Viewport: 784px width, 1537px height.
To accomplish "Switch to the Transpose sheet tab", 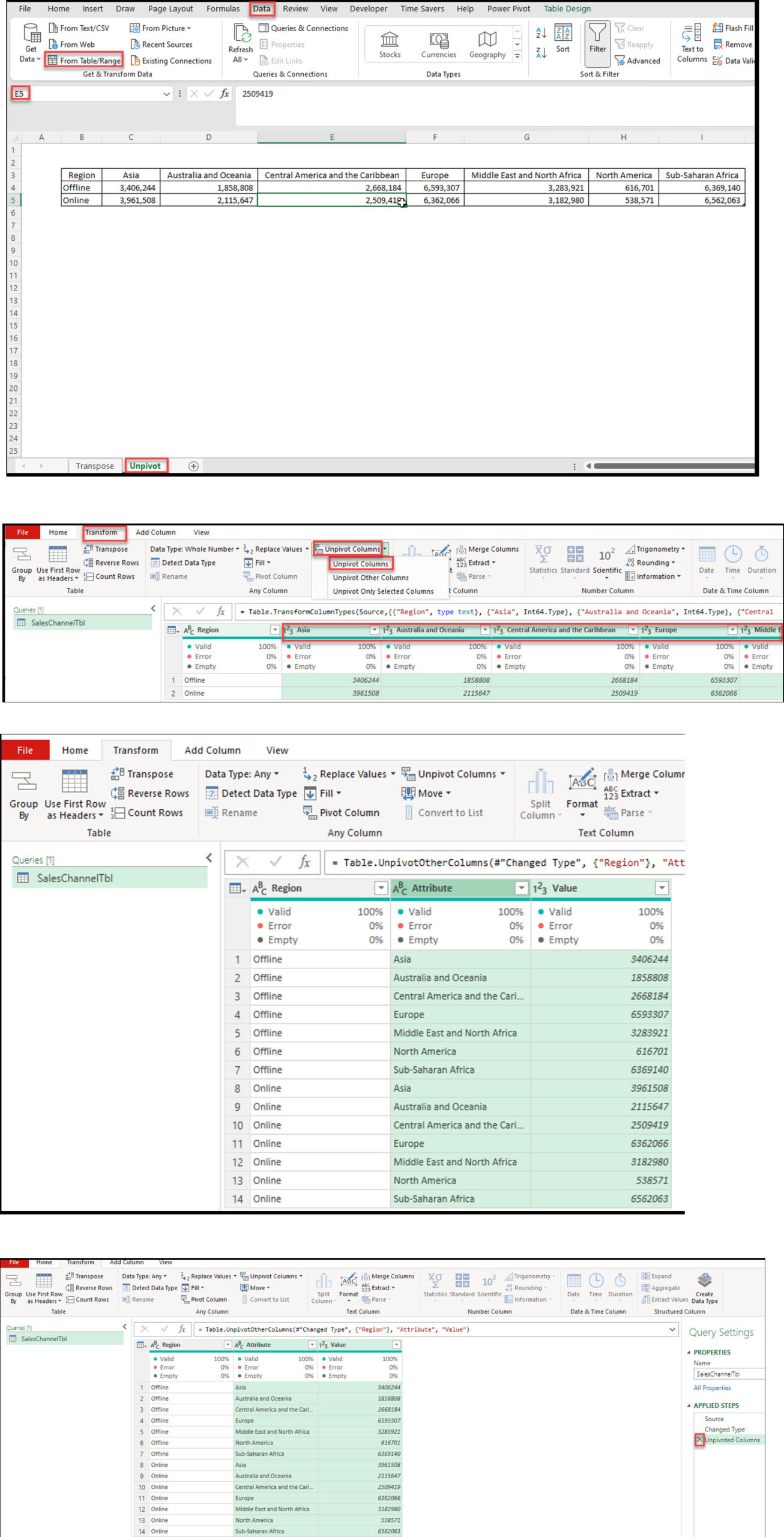I will pos(95,466).
